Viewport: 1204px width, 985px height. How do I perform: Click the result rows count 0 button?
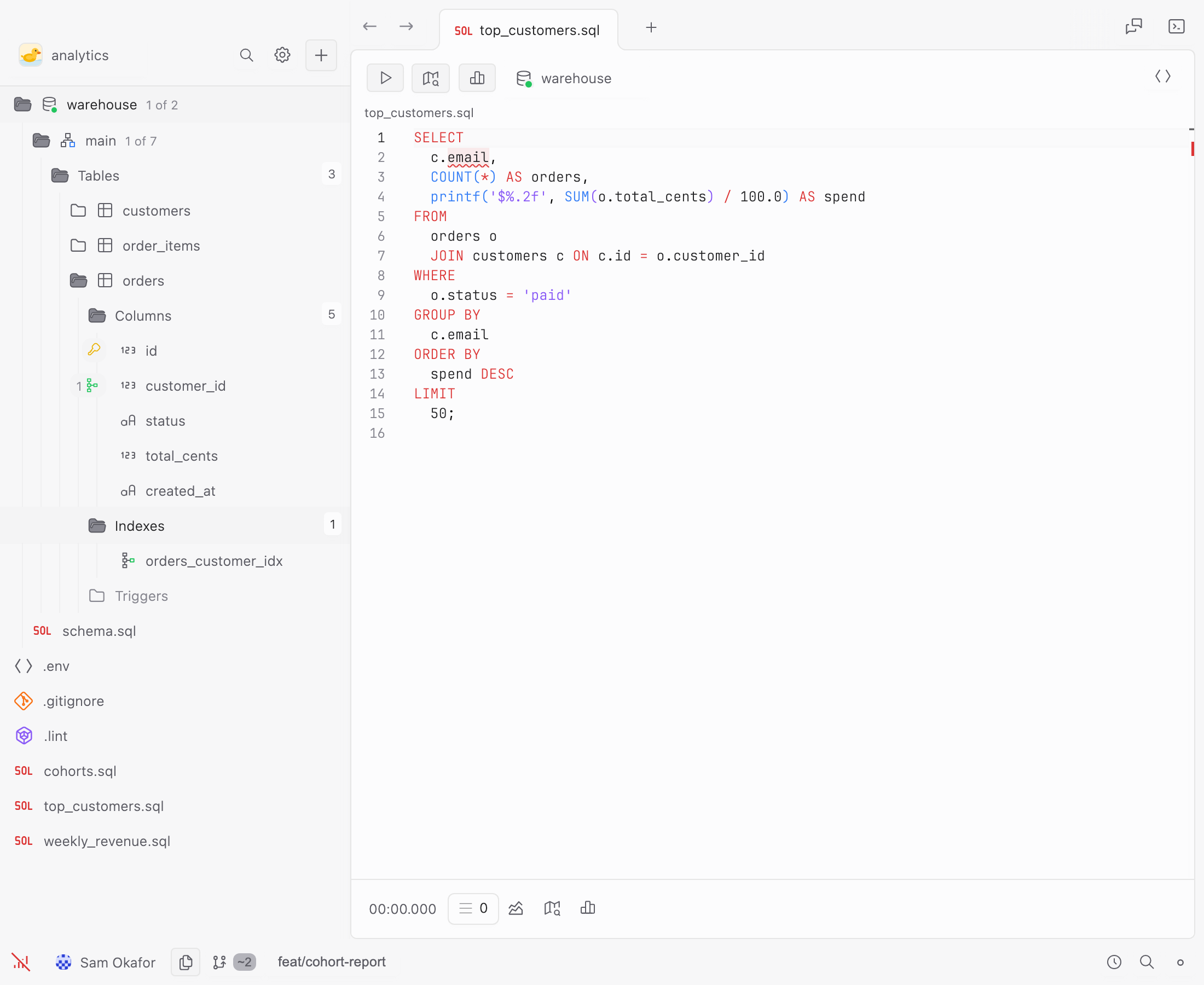click(473, 908)
